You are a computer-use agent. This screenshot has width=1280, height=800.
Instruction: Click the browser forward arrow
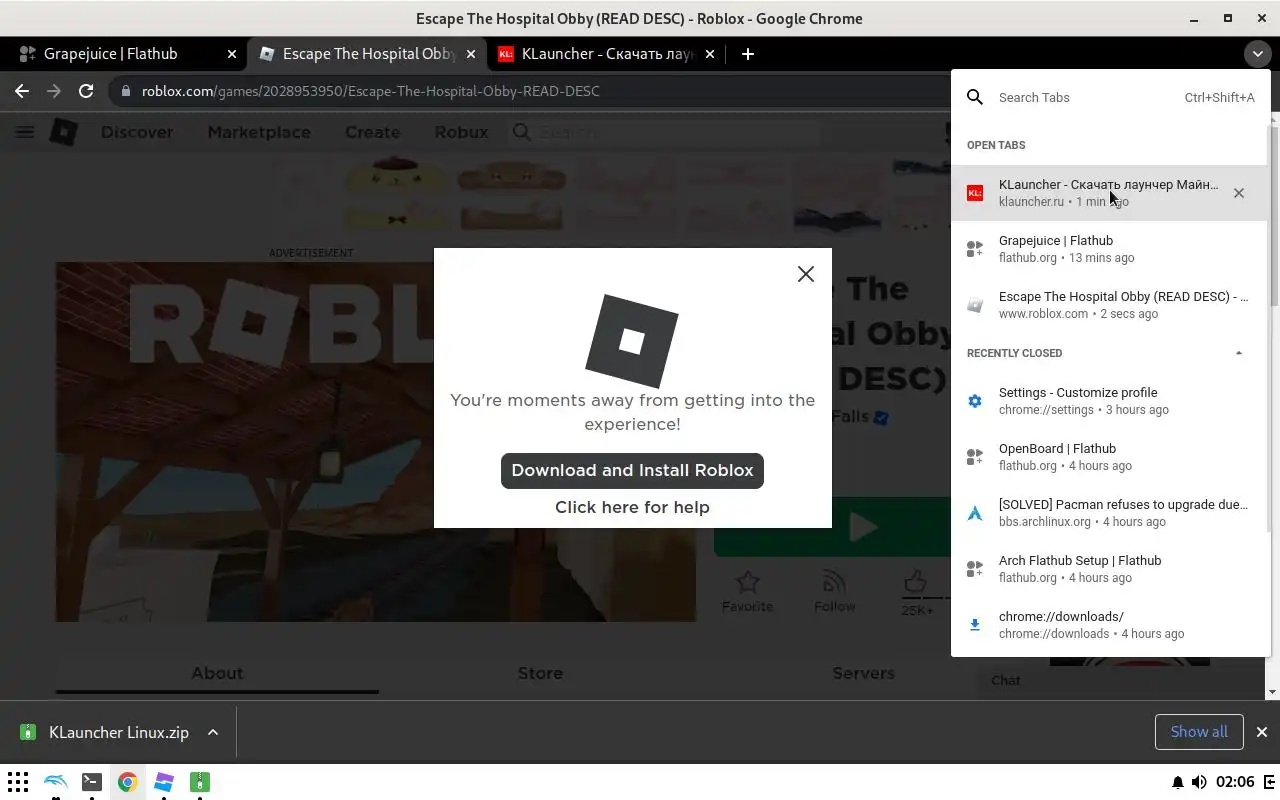coord(54,91)
